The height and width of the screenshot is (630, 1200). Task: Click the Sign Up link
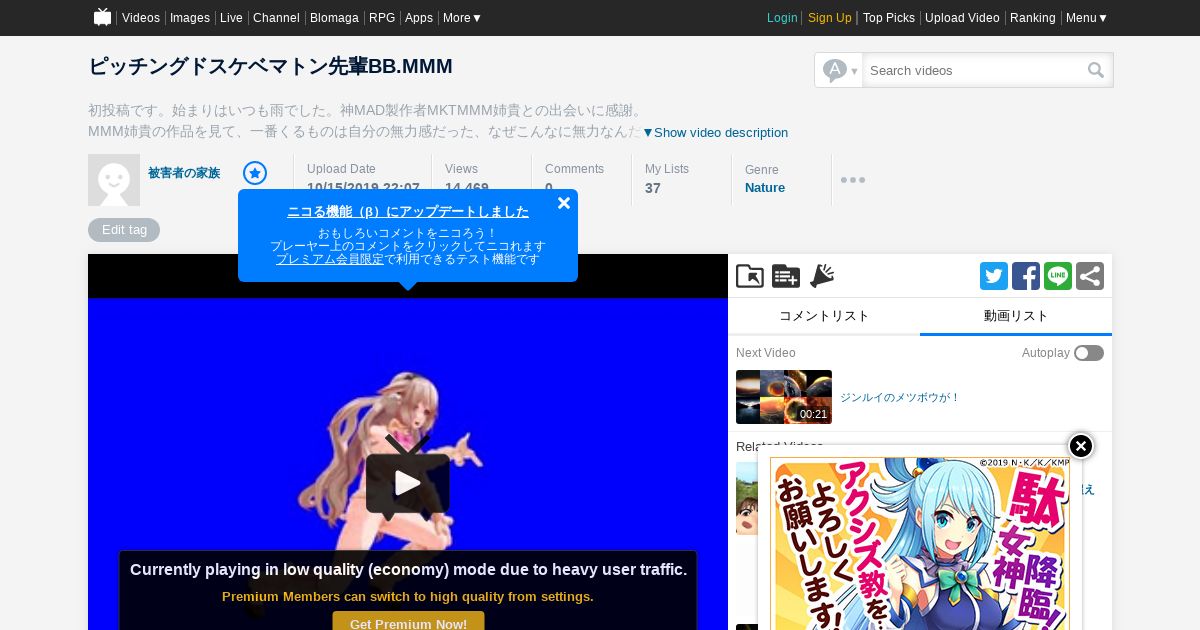(x=830, y=18)
